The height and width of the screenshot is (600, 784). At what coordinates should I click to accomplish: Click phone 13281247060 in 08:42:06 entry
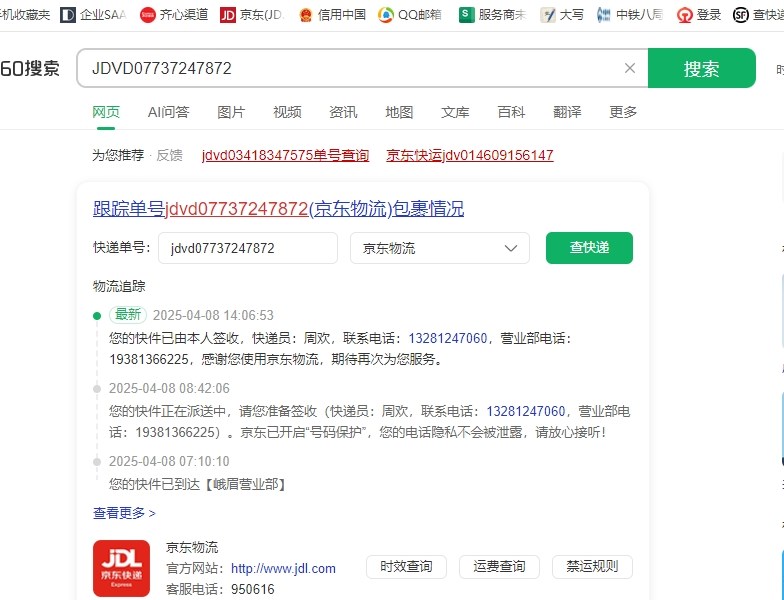click(x=526, y=412)
